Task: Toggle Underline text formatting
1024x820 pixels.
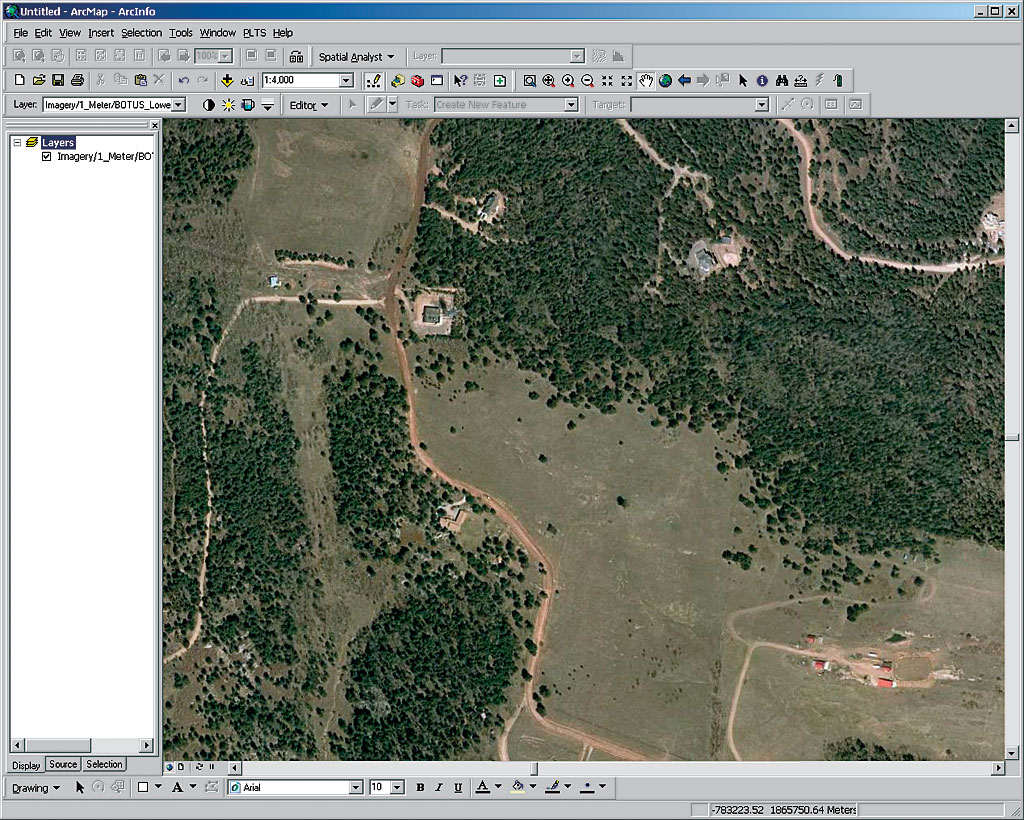Action: (x=458, y=787)
